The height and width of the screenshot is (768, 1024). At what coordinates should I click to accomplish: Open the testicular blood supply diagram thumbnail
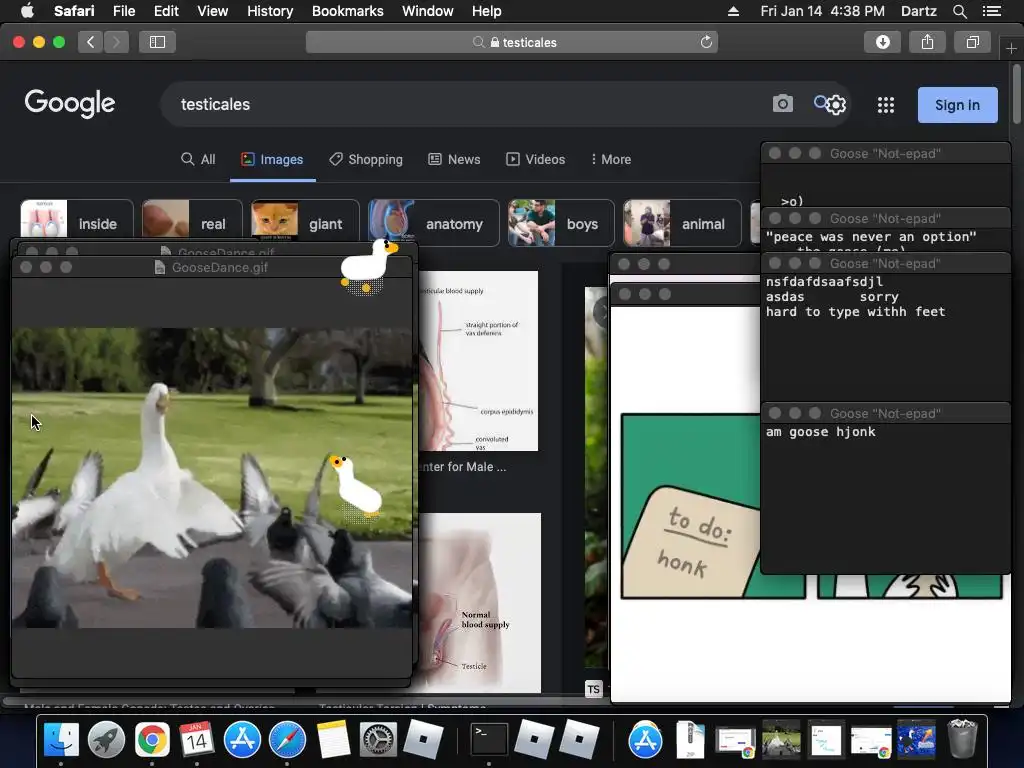[x=478, y=361]
